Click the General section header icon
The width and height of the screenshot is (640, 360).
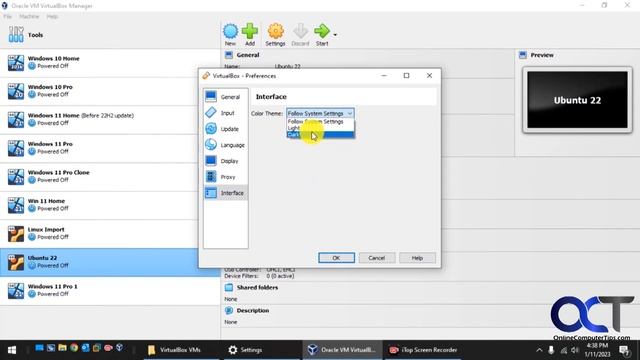[229, 55]
